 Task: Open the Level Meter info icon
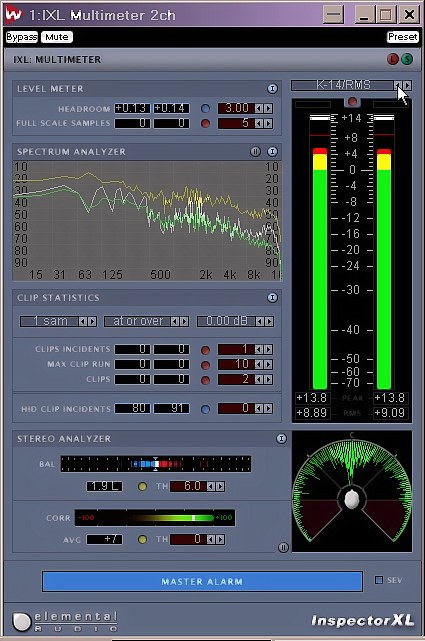(x=272, y=89)
